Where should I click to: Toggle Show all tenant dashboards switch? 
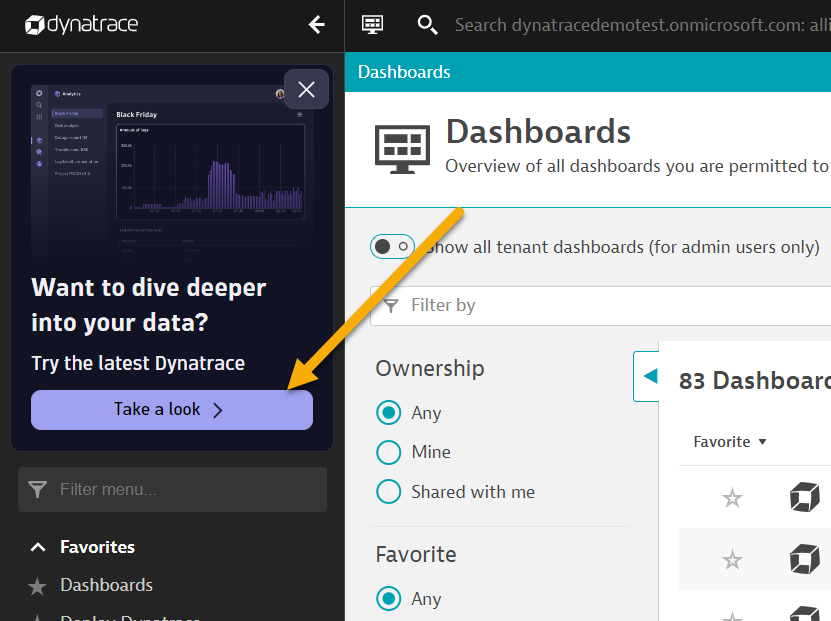coord(392,246)
